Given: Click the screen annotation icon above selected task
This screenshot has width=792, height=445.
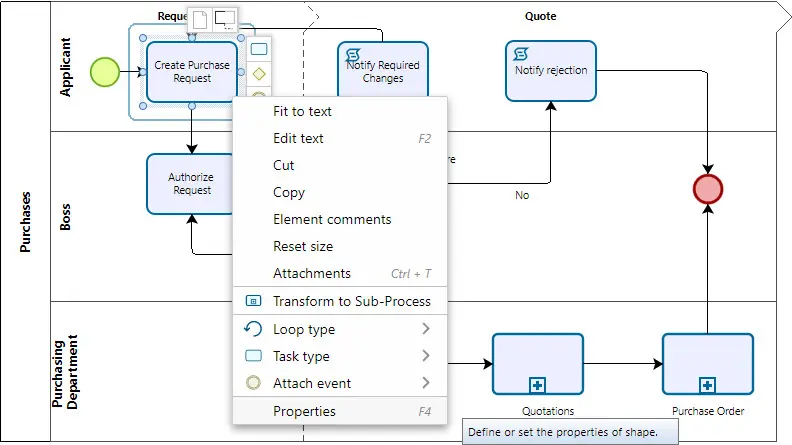Looking at the screenshot, I should (225, 20).
